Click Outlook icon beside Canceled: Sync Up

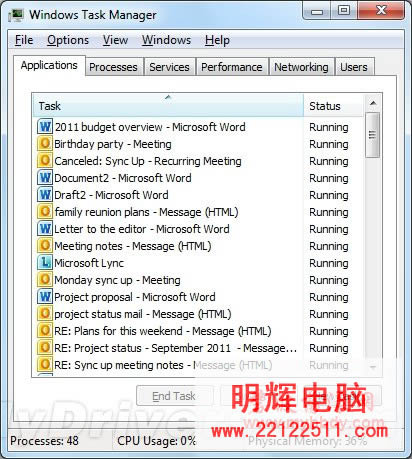pos(45,161)
